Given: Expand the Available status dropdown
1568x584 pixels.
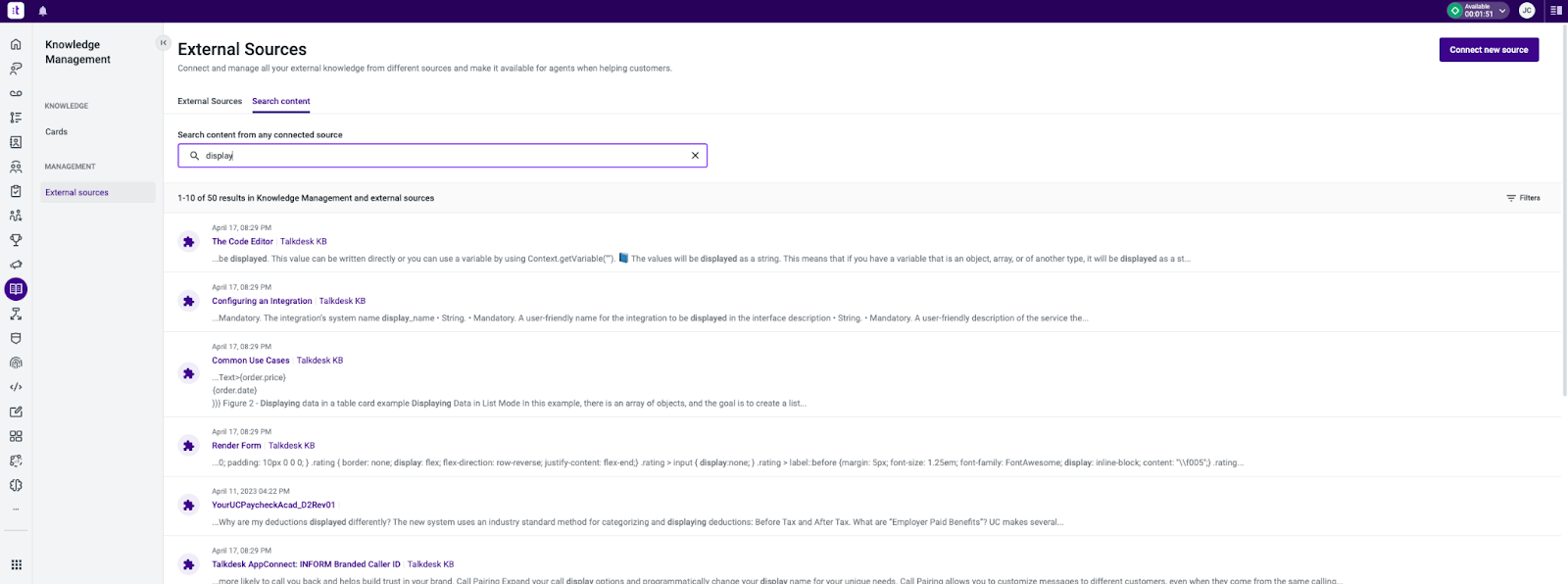Looking at the screenshot, I should [1502, 11].
